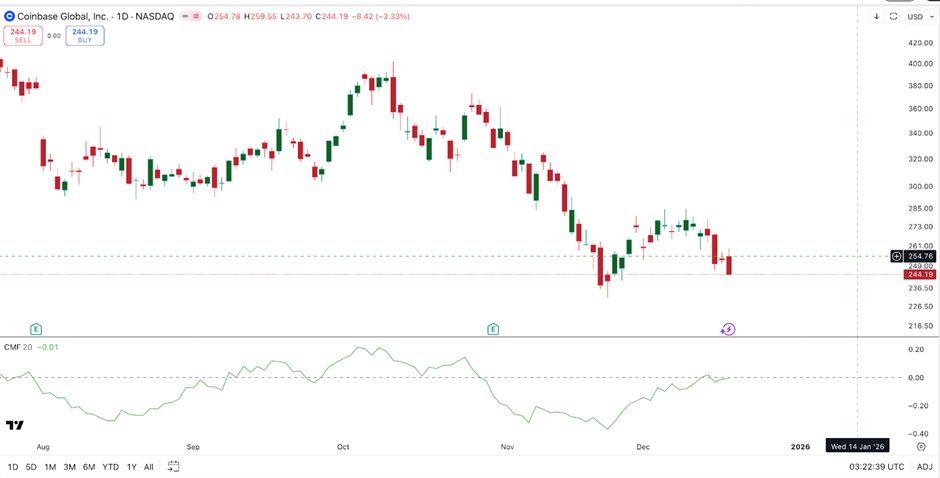Select the 1D time range
The width and height of the screenshot is (940, 478).
coord(13,467)
